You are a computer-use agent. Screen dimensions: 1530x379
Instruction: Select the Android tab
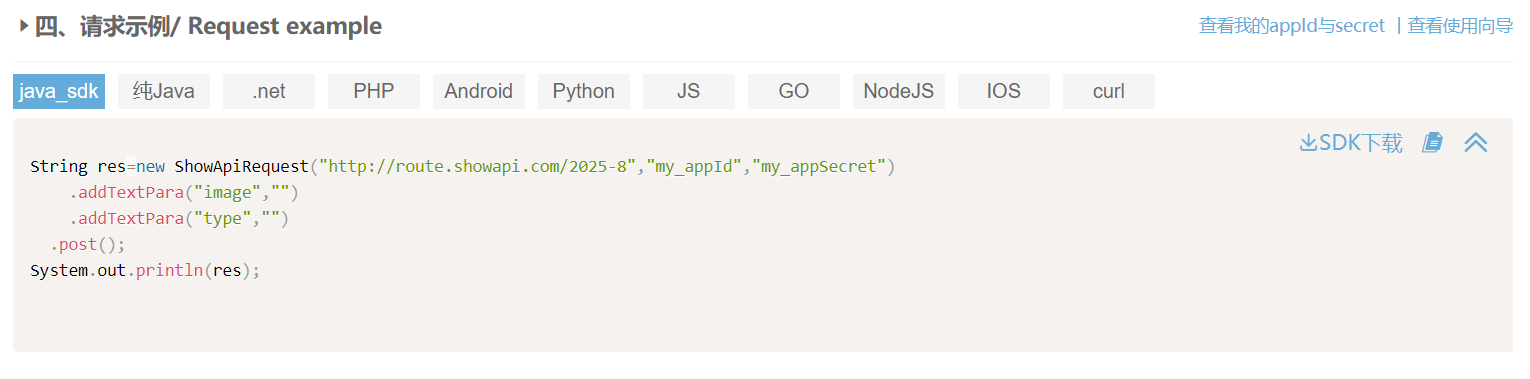pyautogui.click(x=479, y=91)
